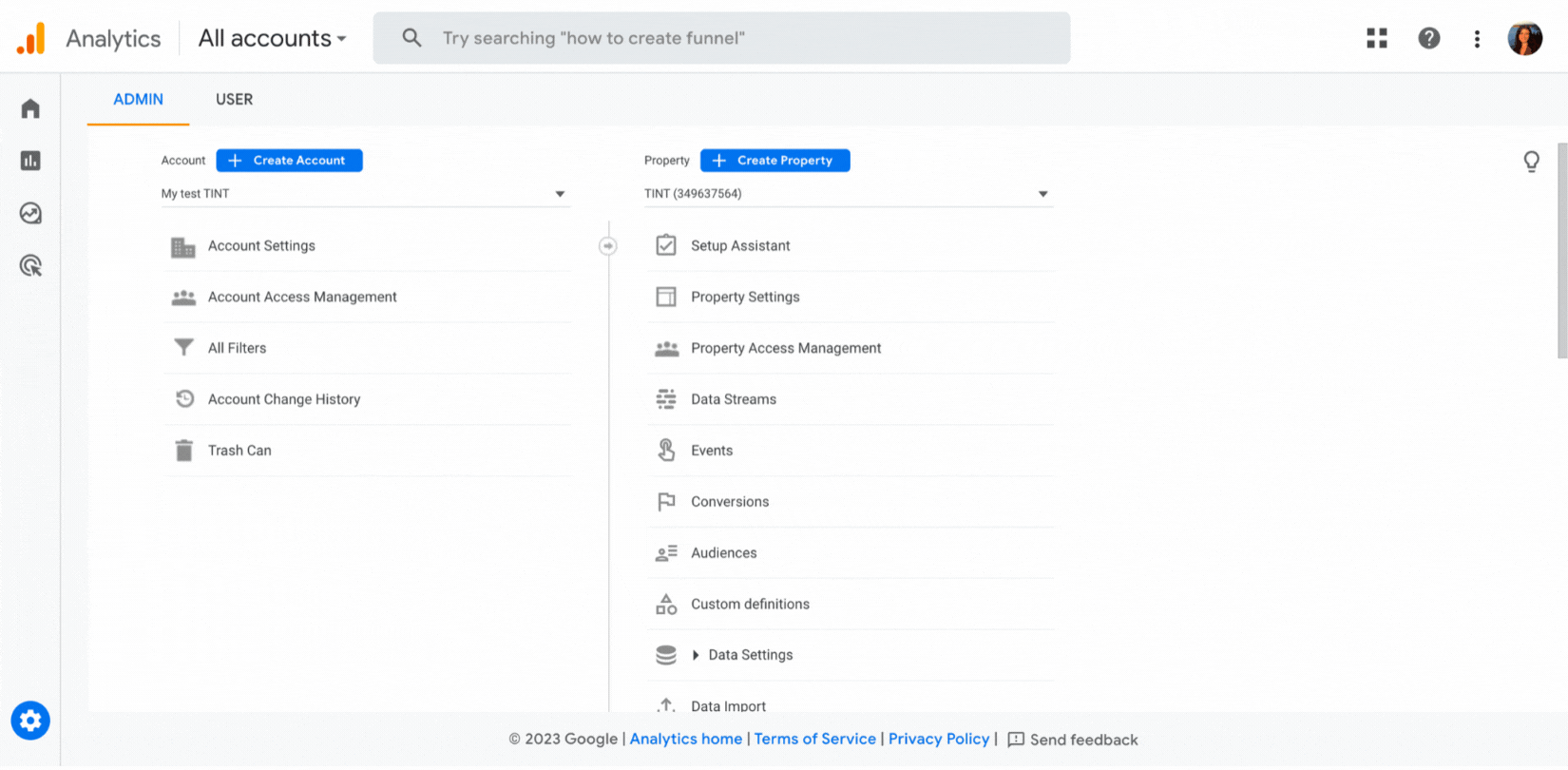Open Audiences text entry
The width and height of the screenshot is (1568, 770).
[724, 553]
